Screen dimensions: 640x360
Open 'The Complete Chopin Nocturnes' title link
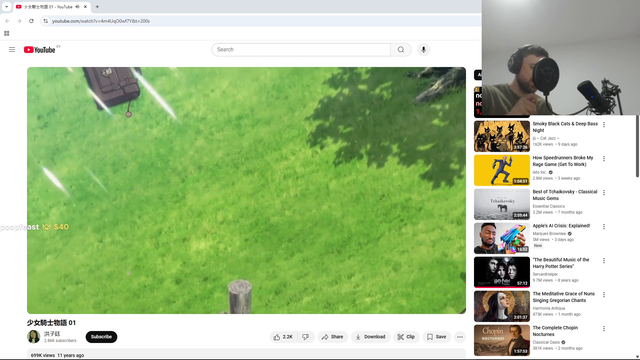tap(555, 331)
